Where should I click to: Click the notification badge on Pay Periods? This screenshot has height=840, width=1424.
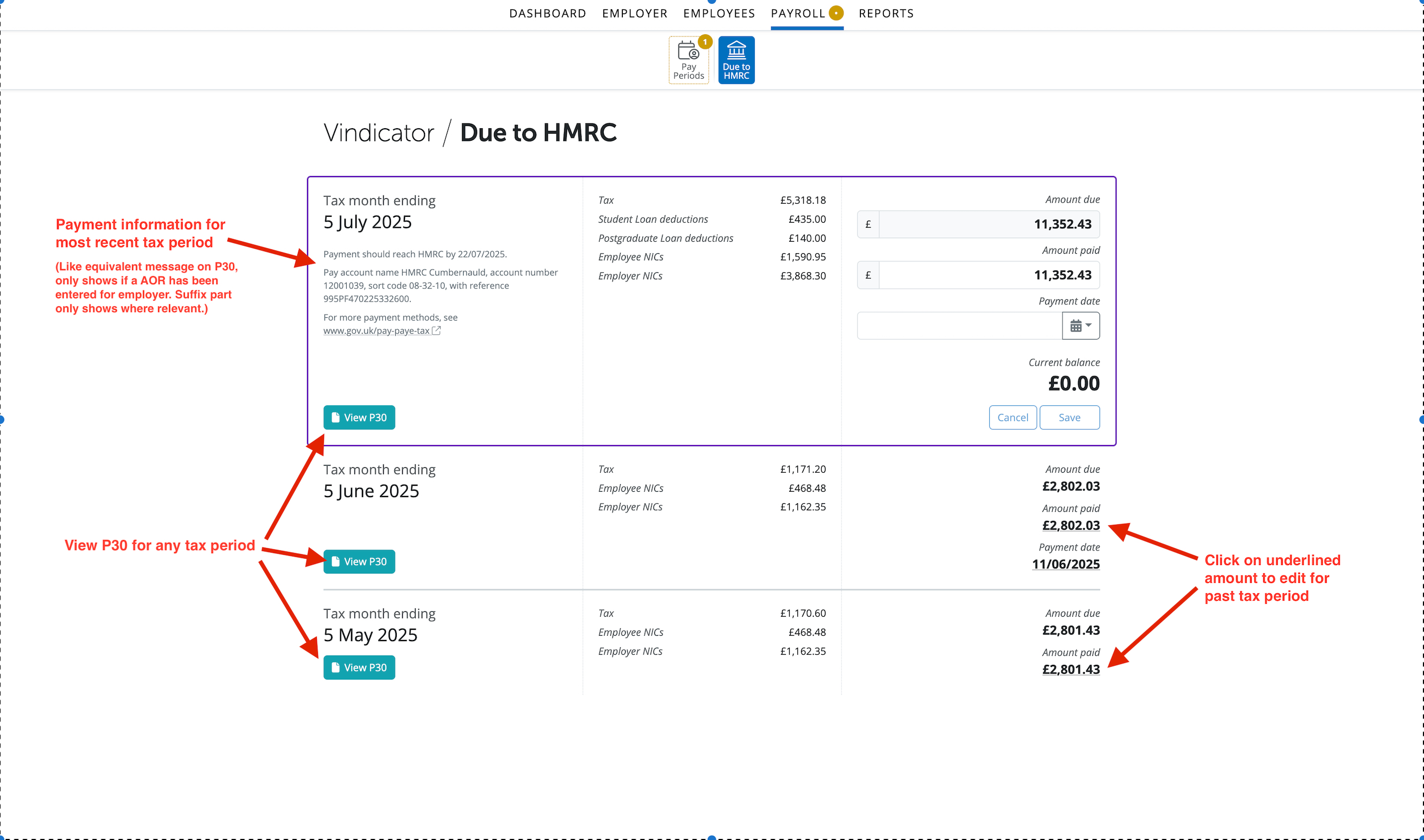click(x=704, y=42)
